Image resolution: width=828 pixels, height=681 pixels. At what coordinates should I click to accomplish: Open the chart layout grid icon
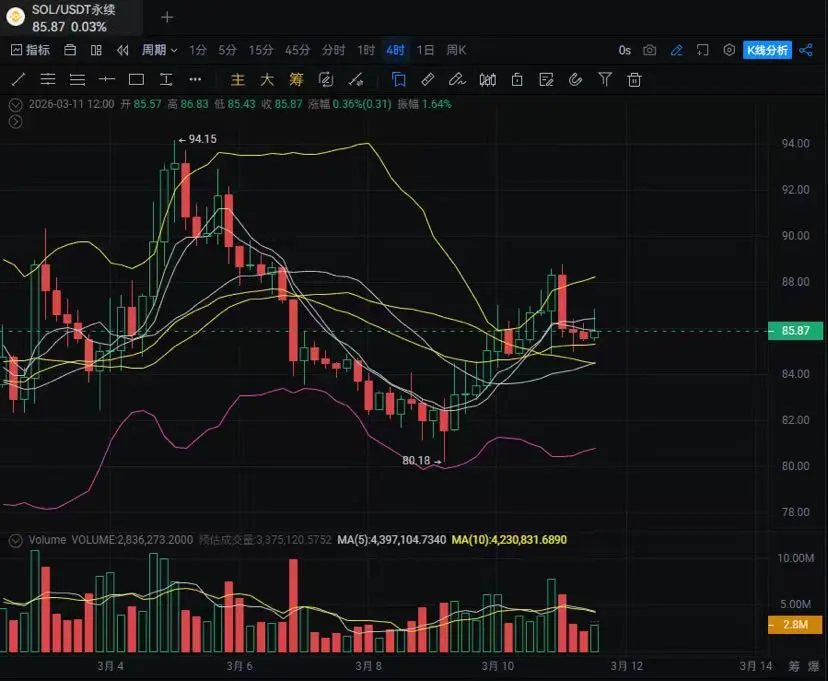(x=96, y=50)
